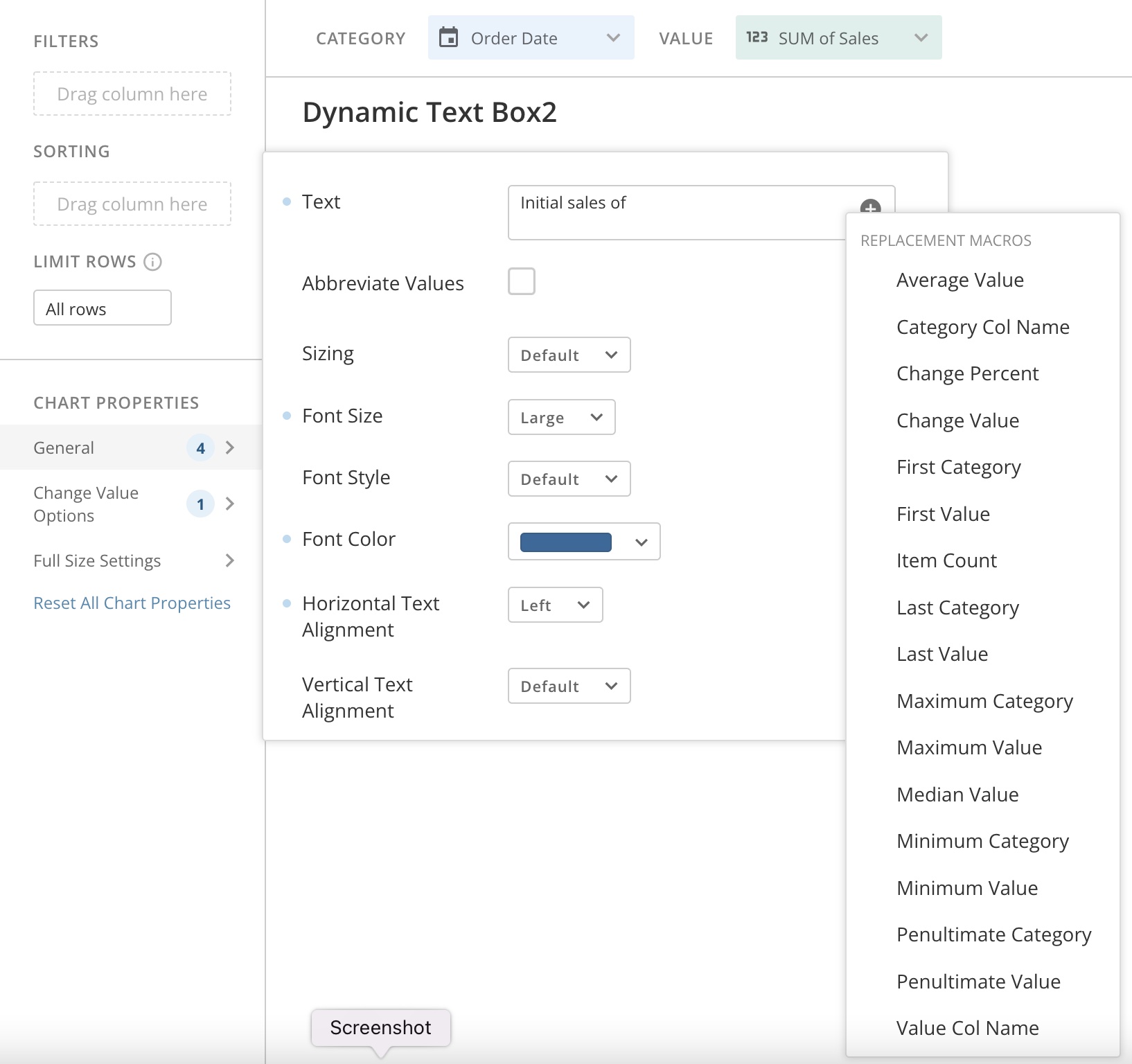The image size is (1132, 1064).
Task: Expand General chart properties arrow
Action: pyautogui.click(x=230, y=447)
